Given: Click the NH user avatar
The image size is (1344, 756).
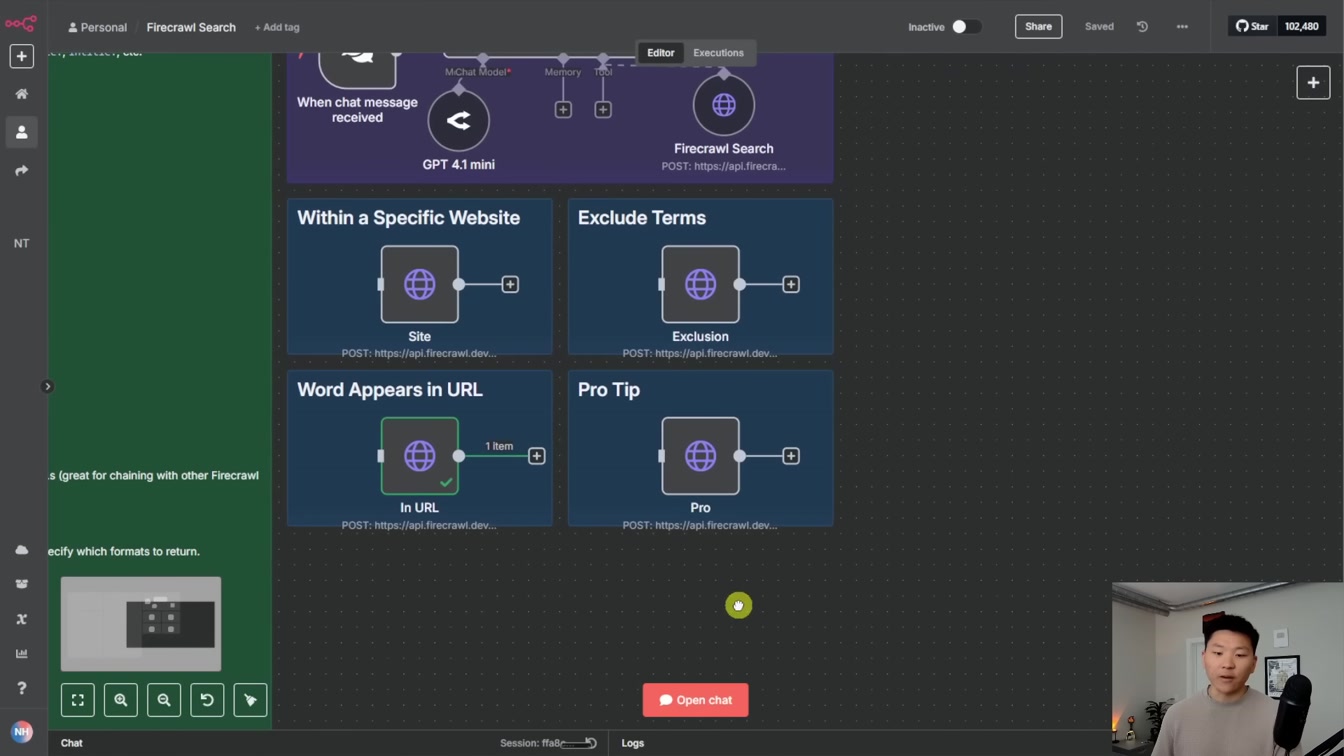Looking at the screenshot, I should 21,732.
